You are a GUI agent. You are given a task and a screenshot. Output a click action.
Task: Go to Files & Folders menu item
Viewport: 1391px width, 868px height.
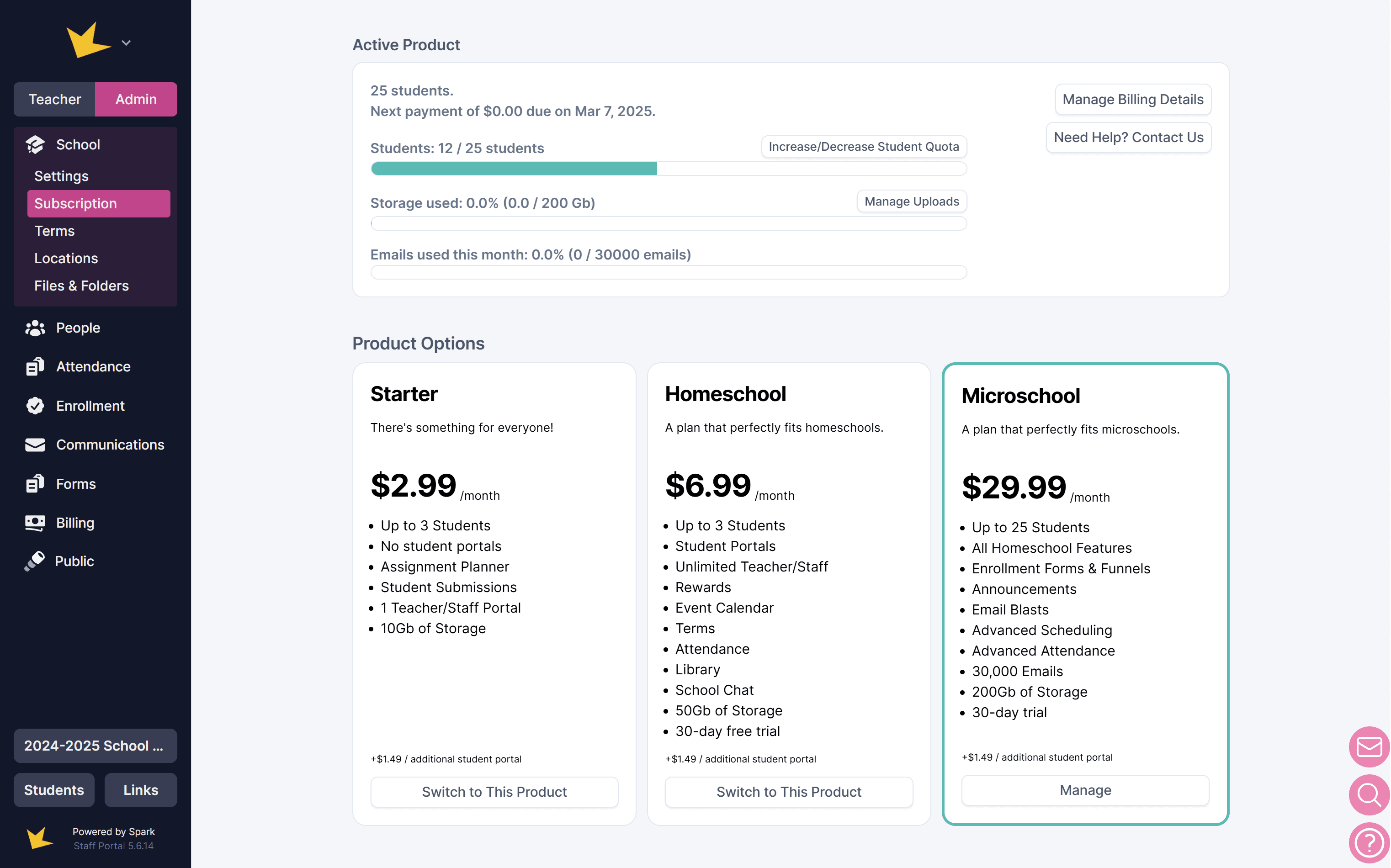pyautogui.click(x=81, y=286)
